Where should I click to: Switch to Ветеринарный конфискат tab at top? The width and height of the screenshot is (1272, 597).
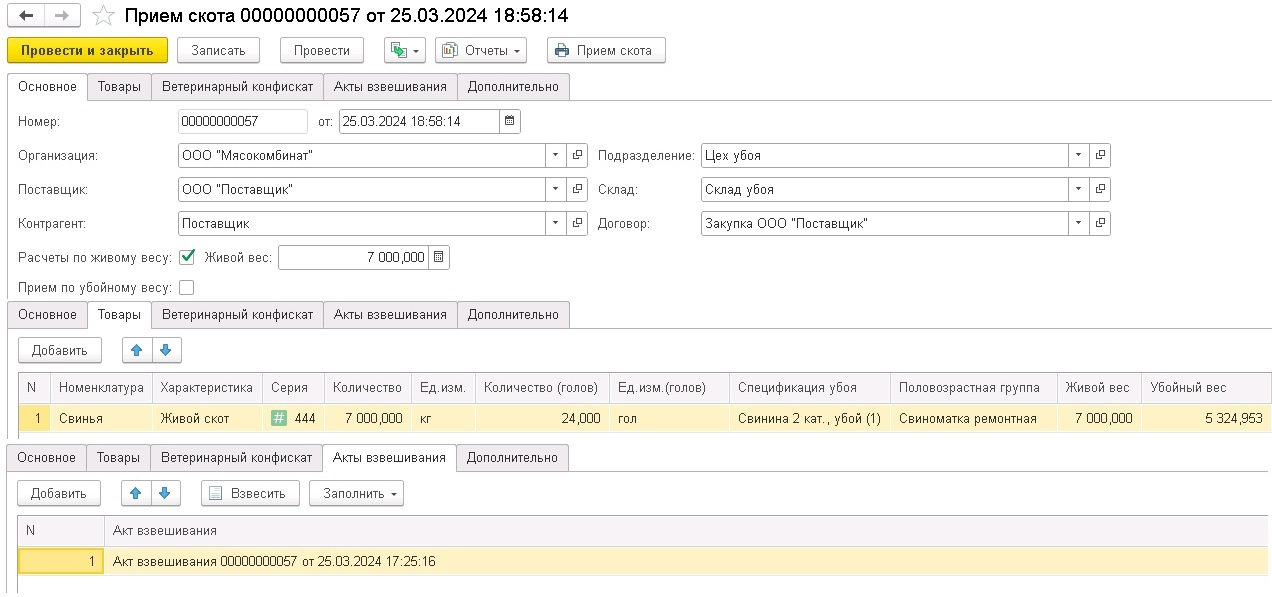pyautogui.click(x=237, y=87)
